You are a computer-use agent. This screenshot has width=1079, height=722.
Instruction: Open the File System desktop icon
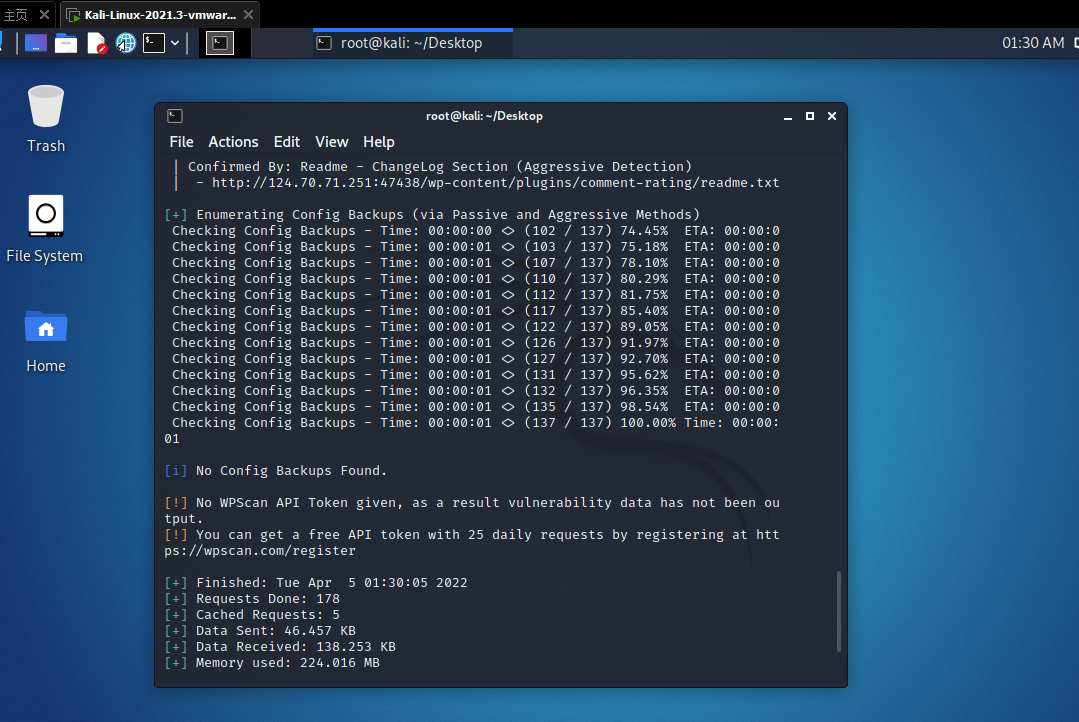coord(45,229)
